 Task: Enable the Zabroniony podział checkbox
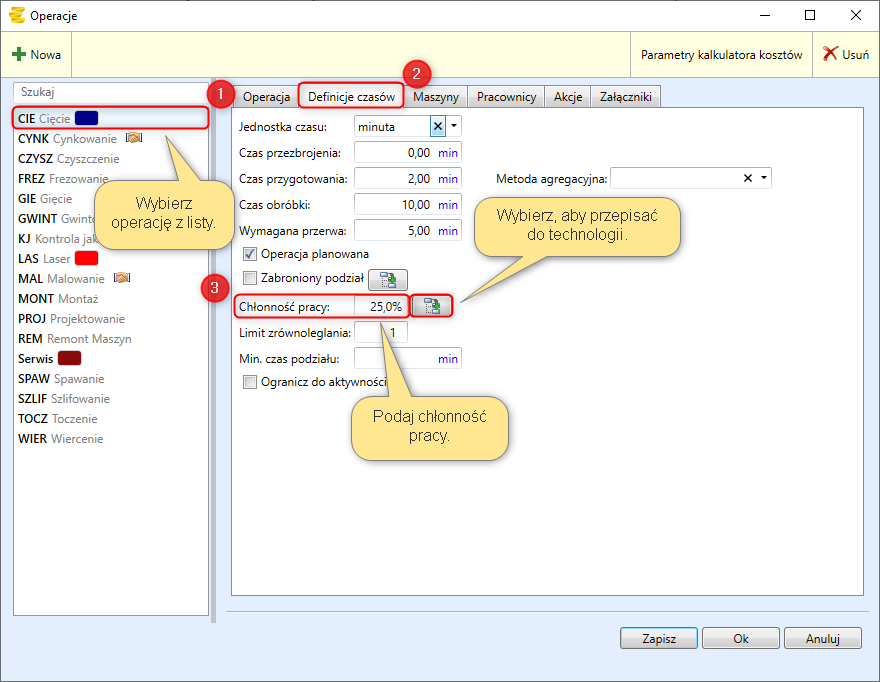[250, 279]
